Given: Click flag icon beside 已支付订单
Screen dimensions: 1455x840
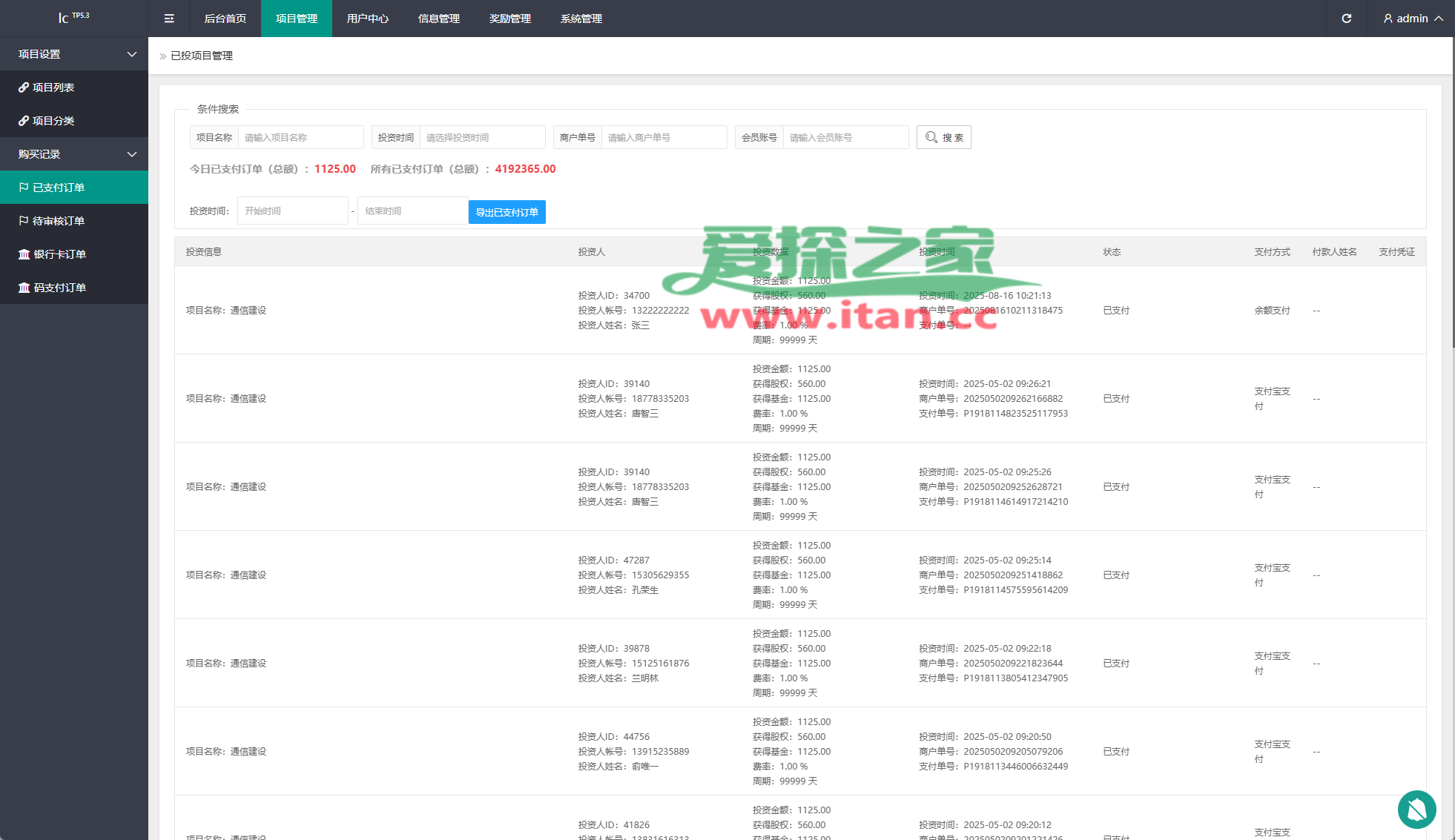Looking at the screenshot, I should 24,188.
